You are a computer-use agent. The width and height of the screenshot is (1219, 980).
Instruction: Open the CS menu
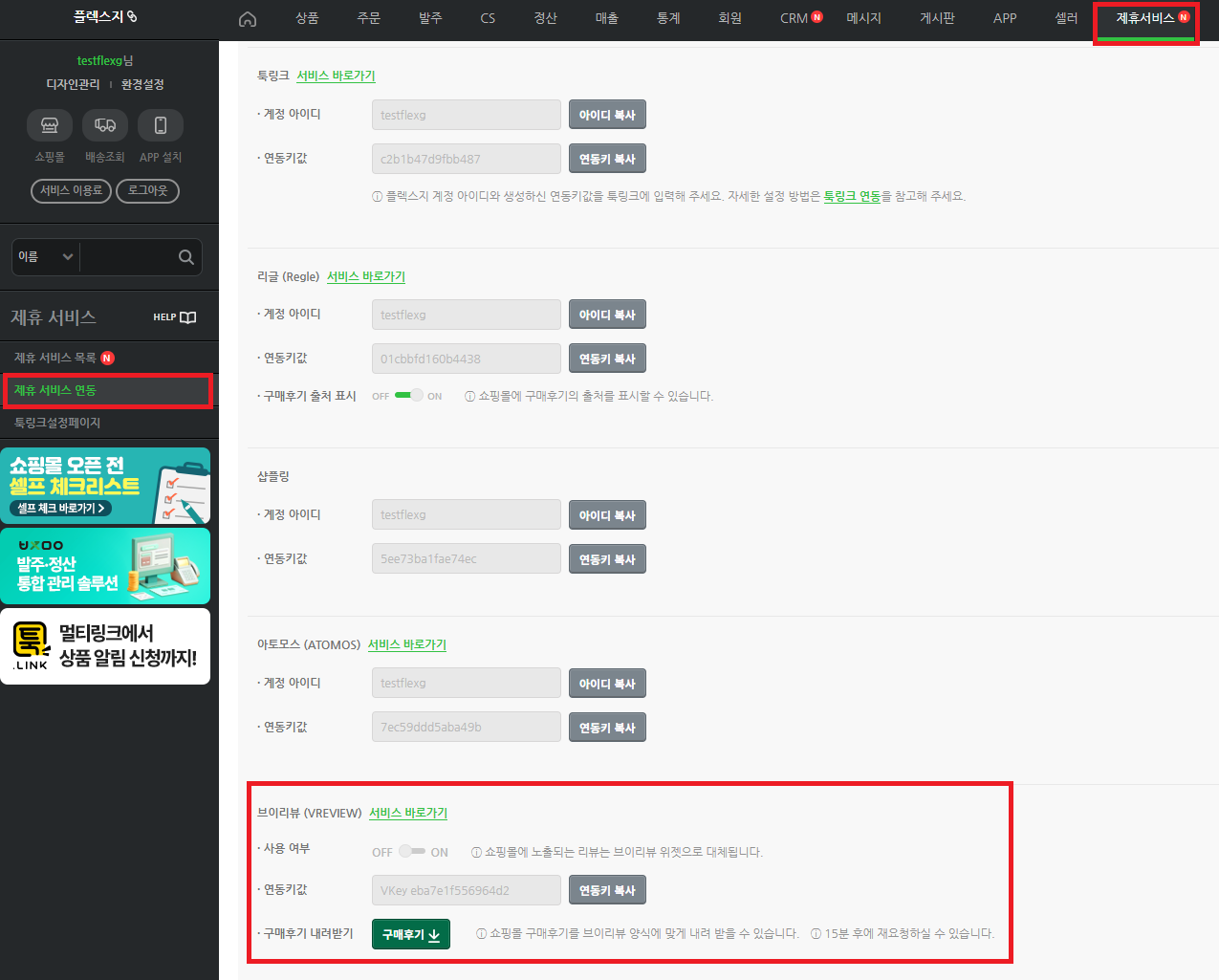tap(488, 18)
